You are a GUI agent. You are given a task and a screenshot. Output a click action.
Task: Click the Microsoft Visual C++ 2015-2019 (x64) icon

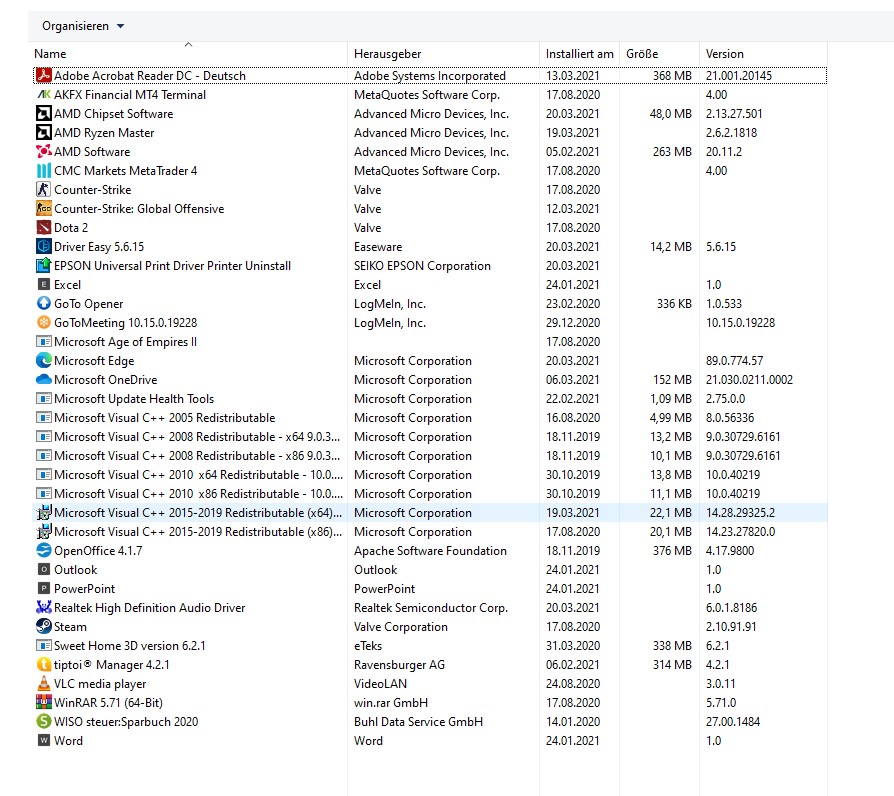pyautogui.click(x=43, y=513)
